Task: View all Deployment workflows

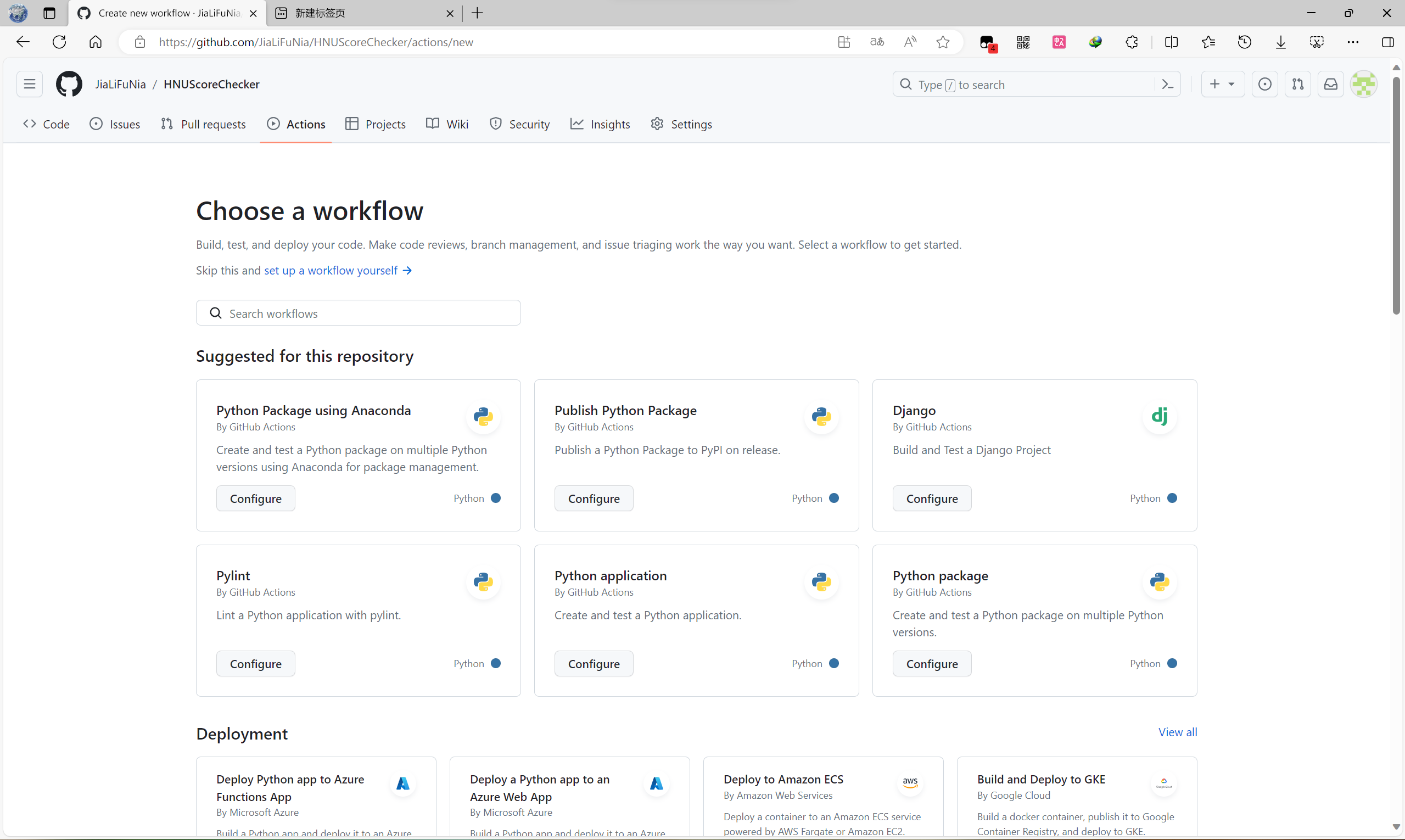Action: point(1178,732)
